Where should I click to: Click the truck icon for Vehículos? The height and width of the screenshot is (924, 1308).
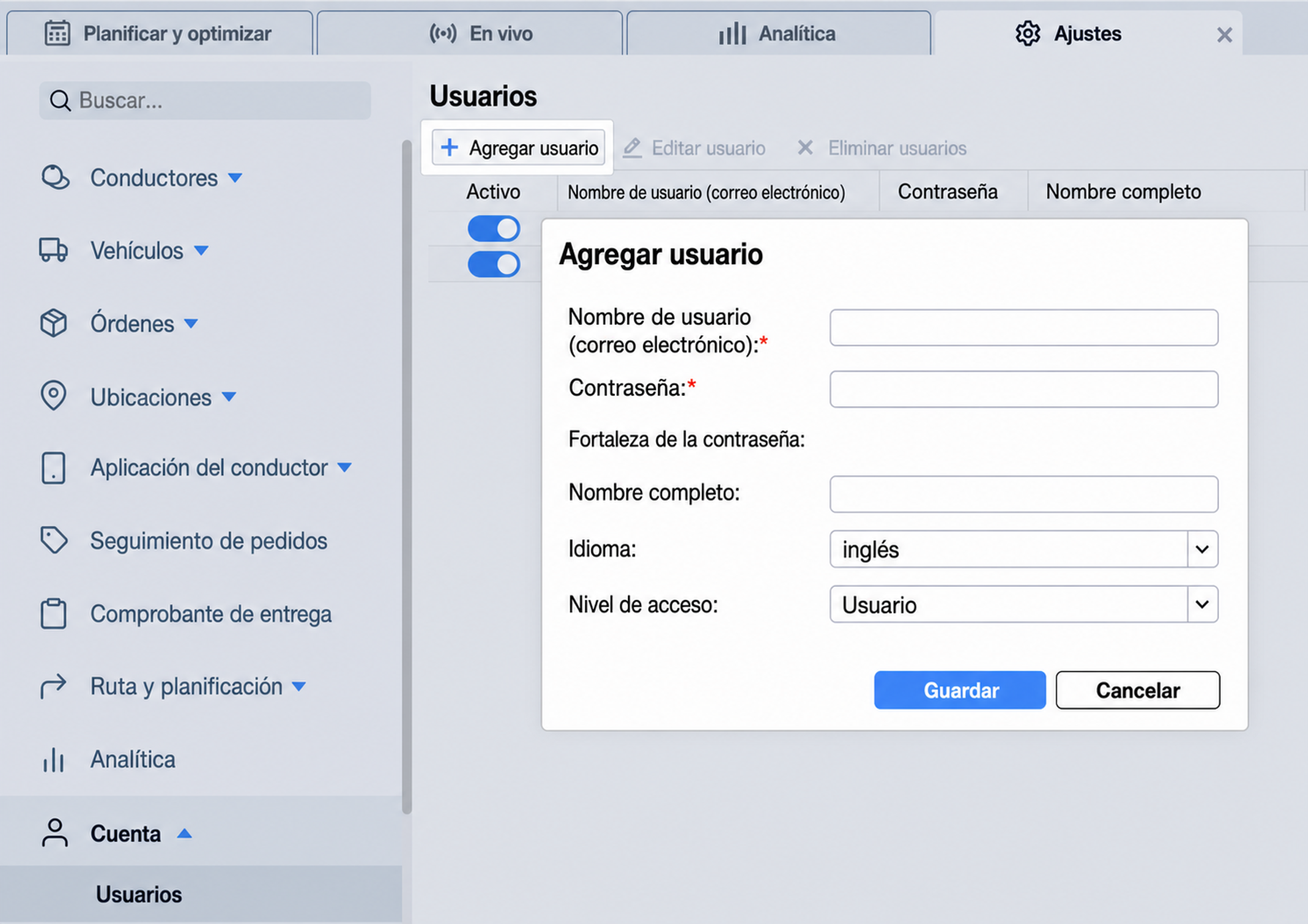53,250
